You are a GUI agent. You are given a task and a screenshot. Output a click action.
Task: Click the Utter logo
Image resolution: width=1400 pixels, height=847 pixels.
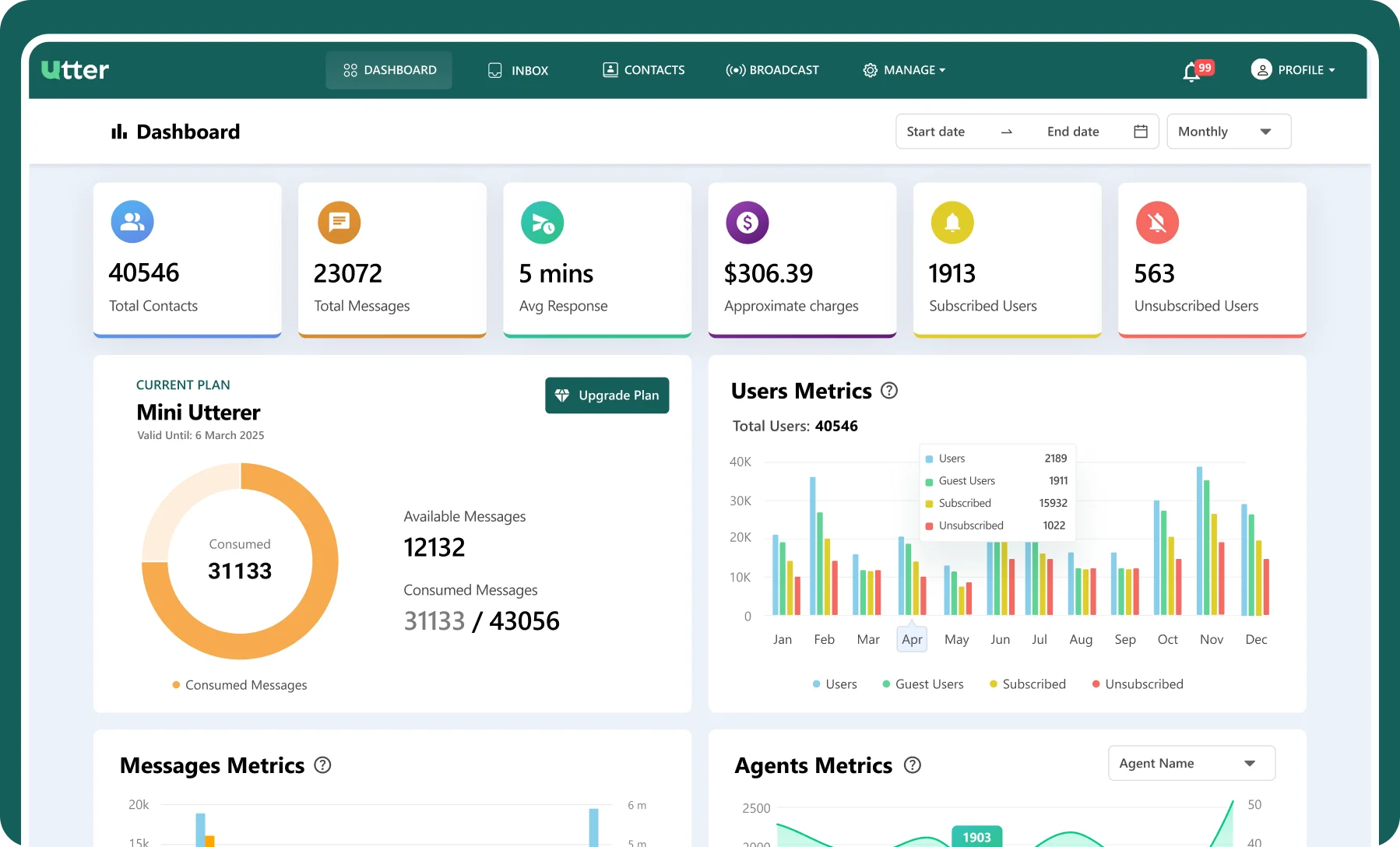click(75, 70)
